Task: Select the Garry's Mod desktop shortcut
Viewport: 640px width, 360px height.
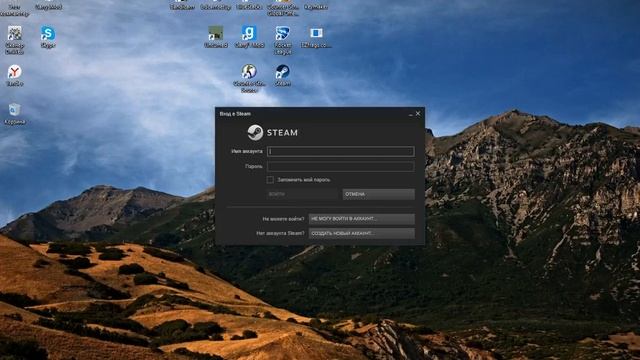Action: tap(249, 37)
